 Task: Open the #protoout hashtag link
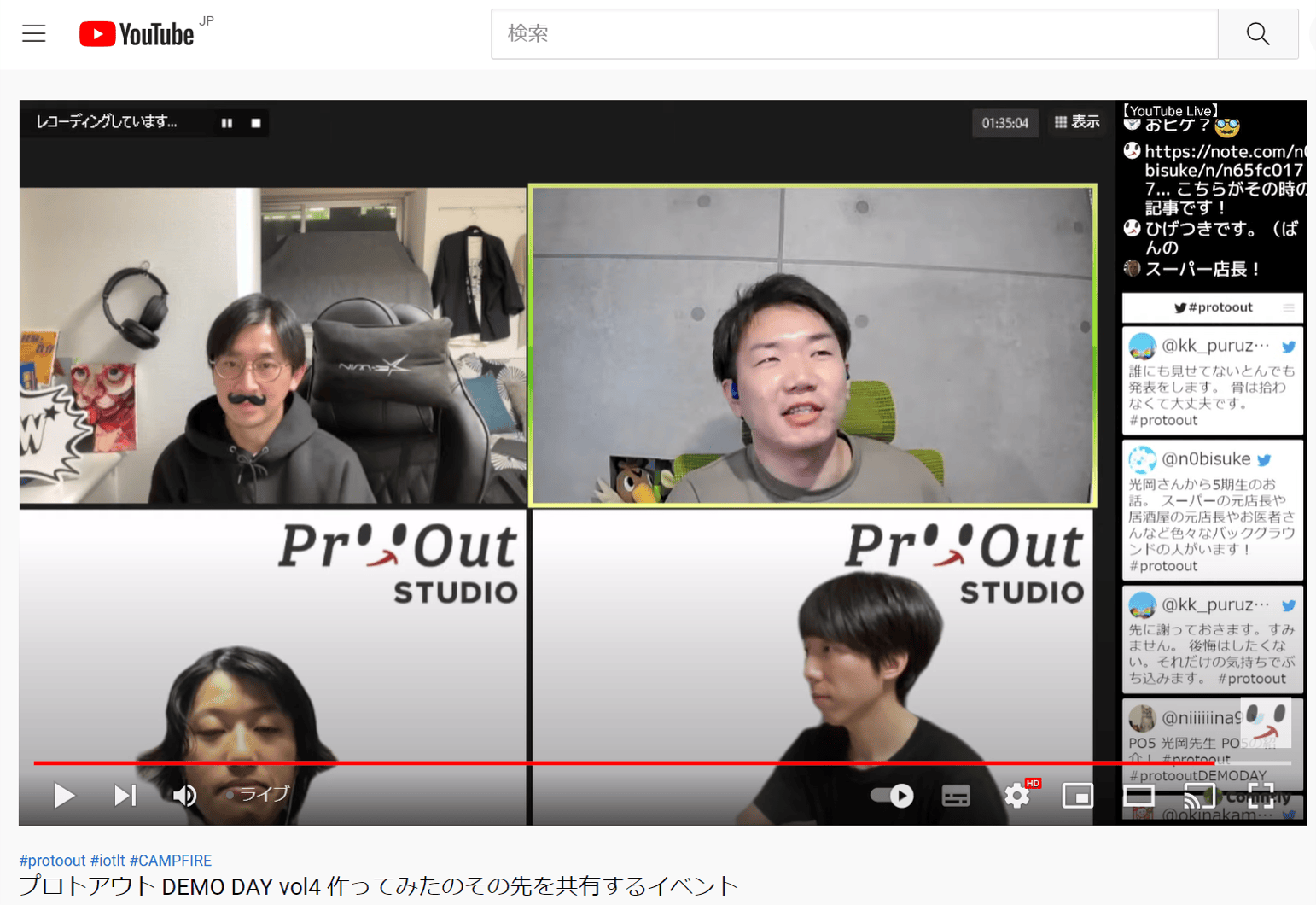[x=52, y=861]
